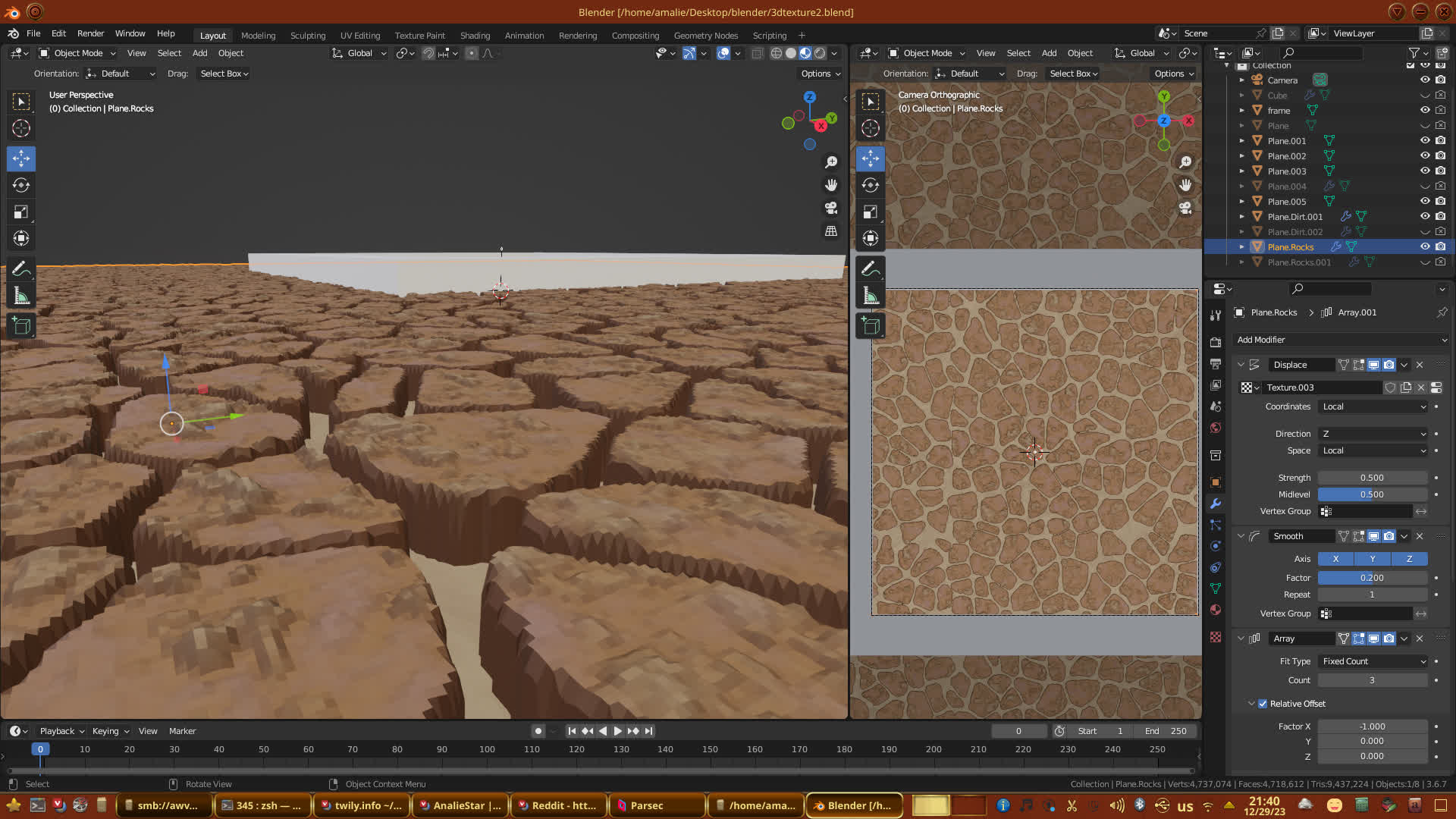The height and width of the screenshot is (819, 1456).
Task: Open the Coordinates dropdown set to Local
Action: click(1373, 406)
